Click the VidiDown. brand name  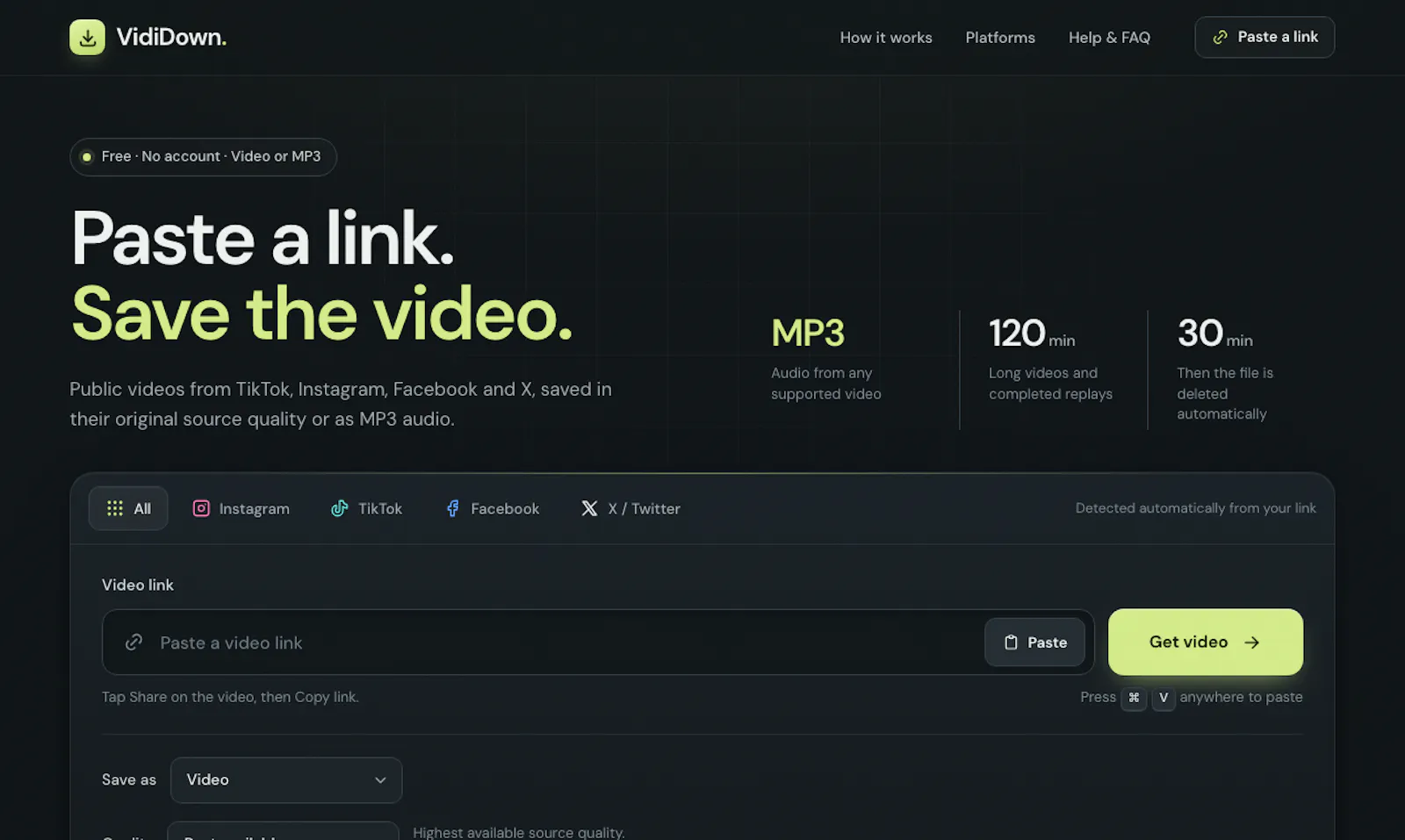(171, 37)
